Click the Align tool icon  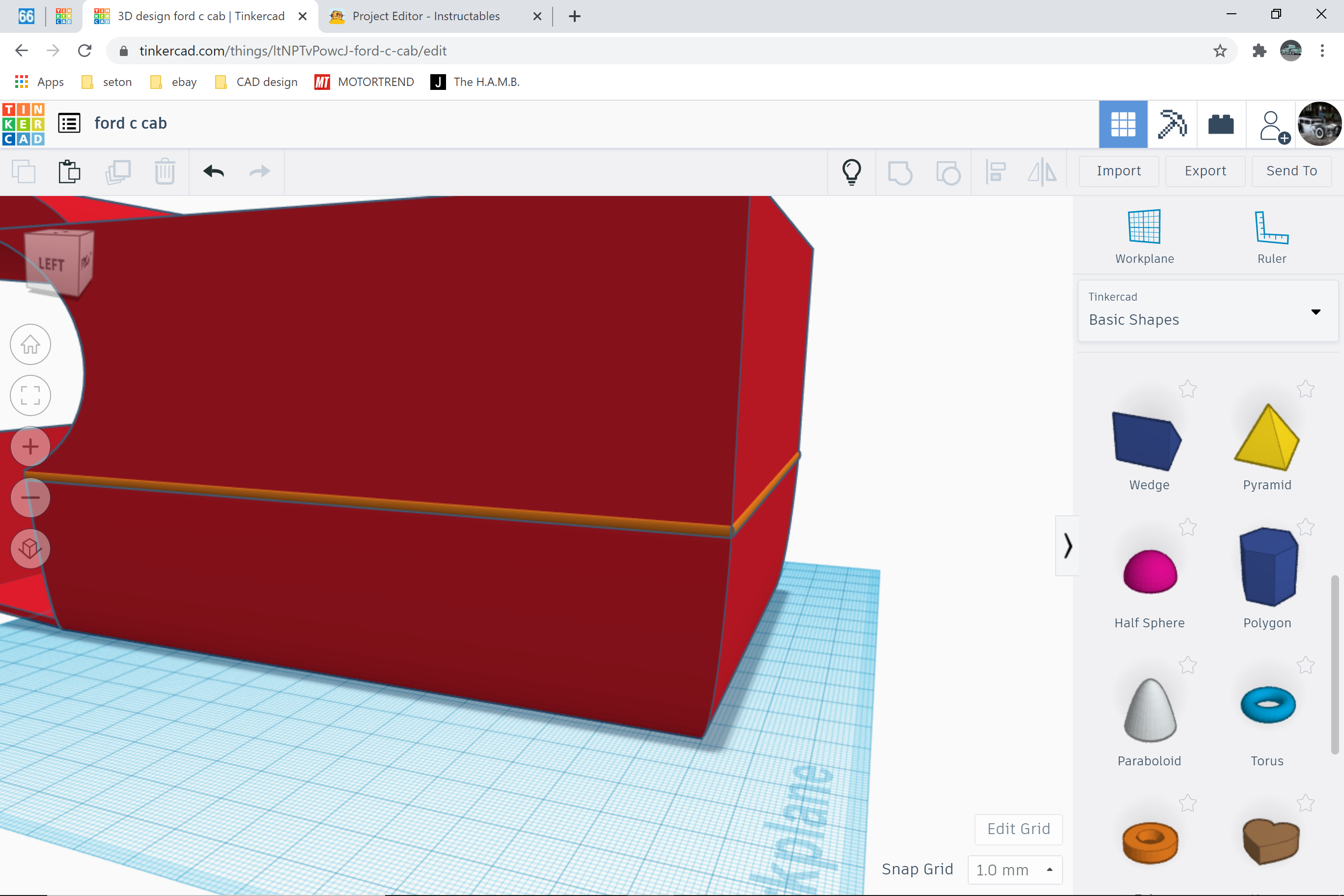[x=995, y=171]
